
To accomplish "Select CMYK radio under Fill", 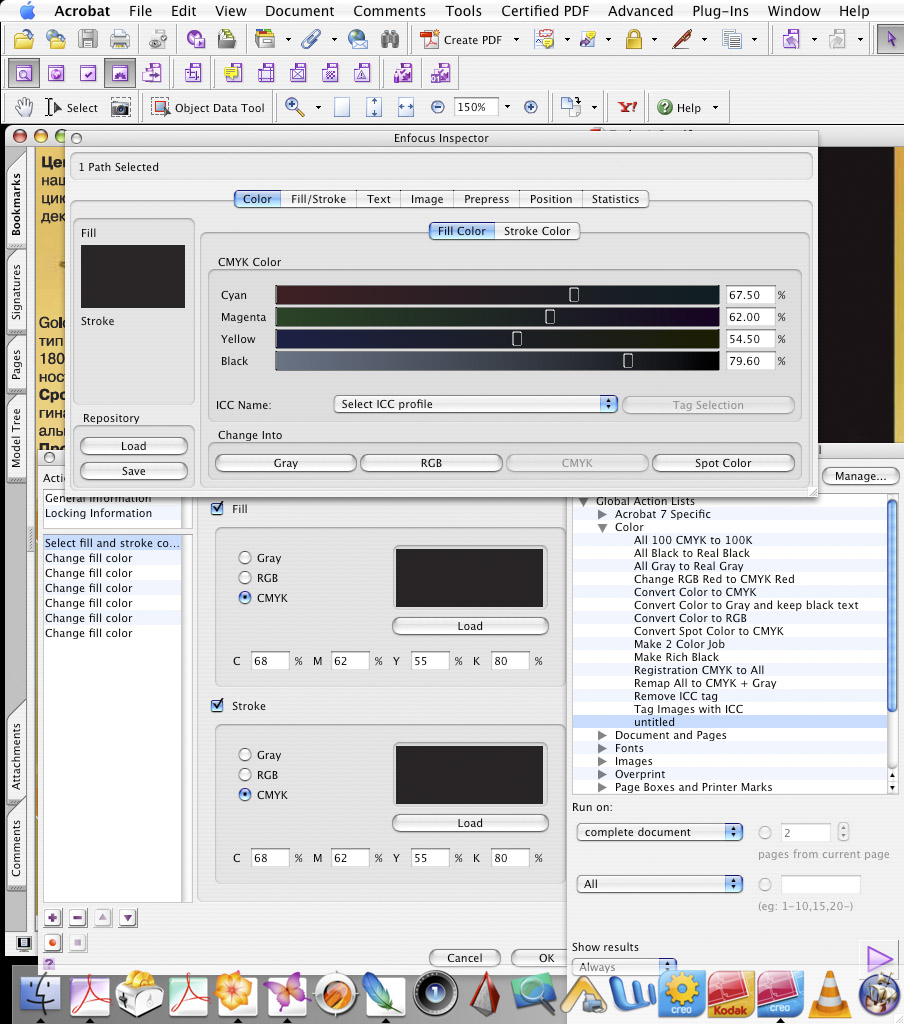I will (245, 597).
